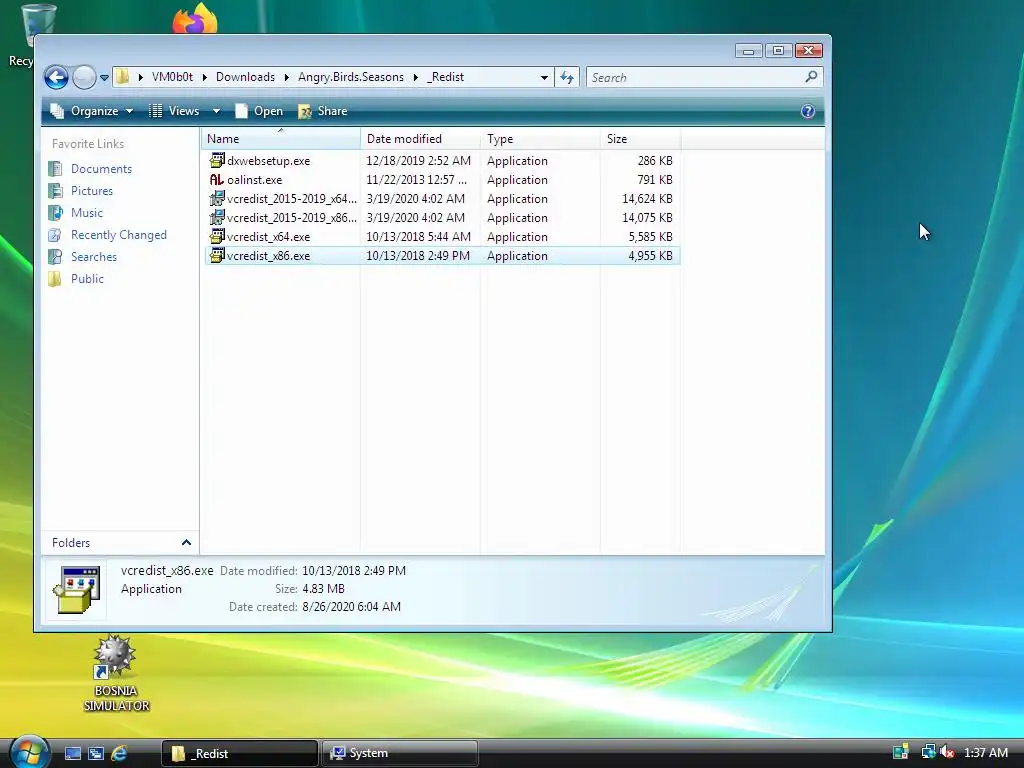1024x768 pixels.
Task: Switch to _Redist taskbar button
Action: [240, 753]
